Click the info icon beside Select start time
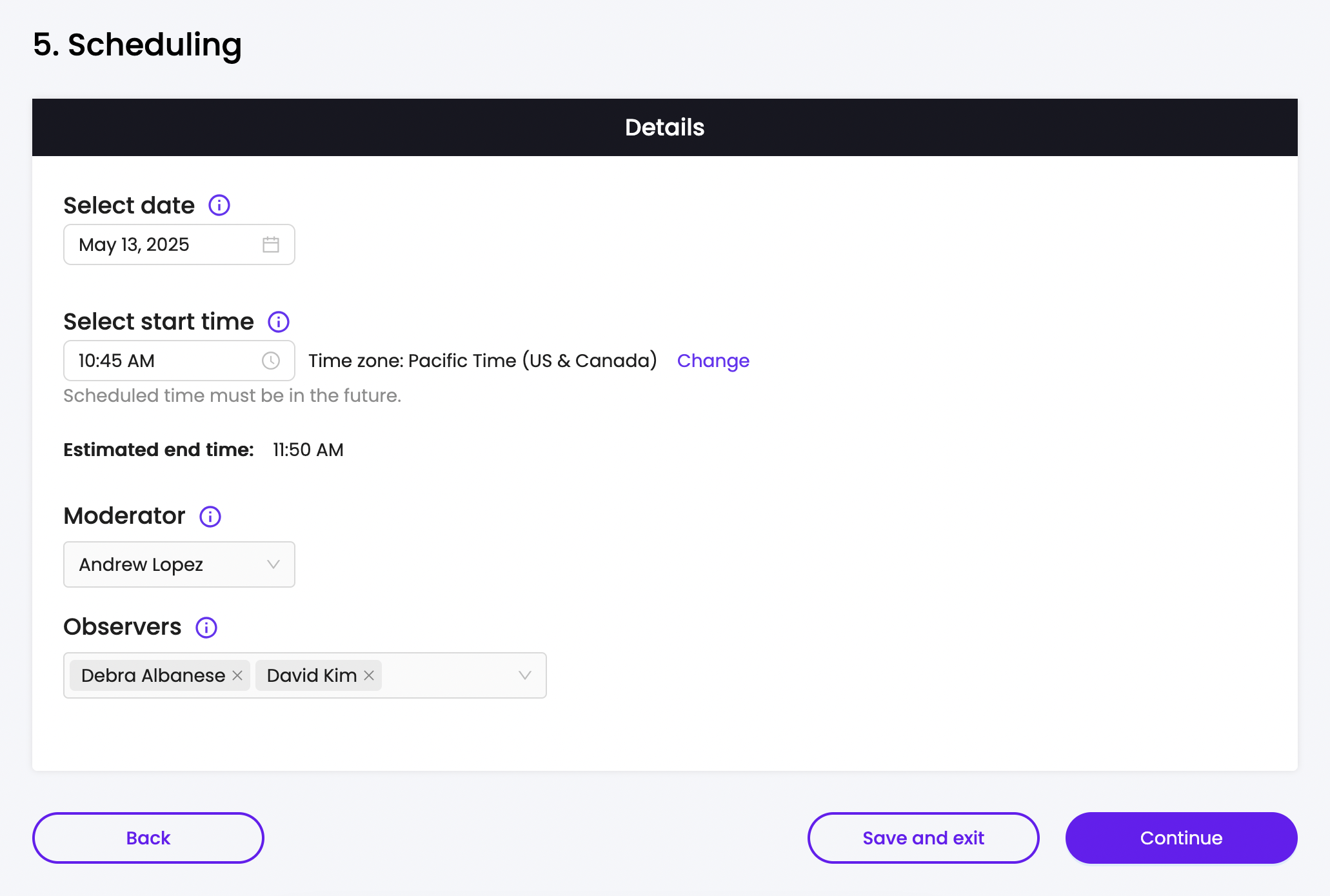The height and width of the screenshot is (896, 1330). pyautogui.click(x=279, y=322)
